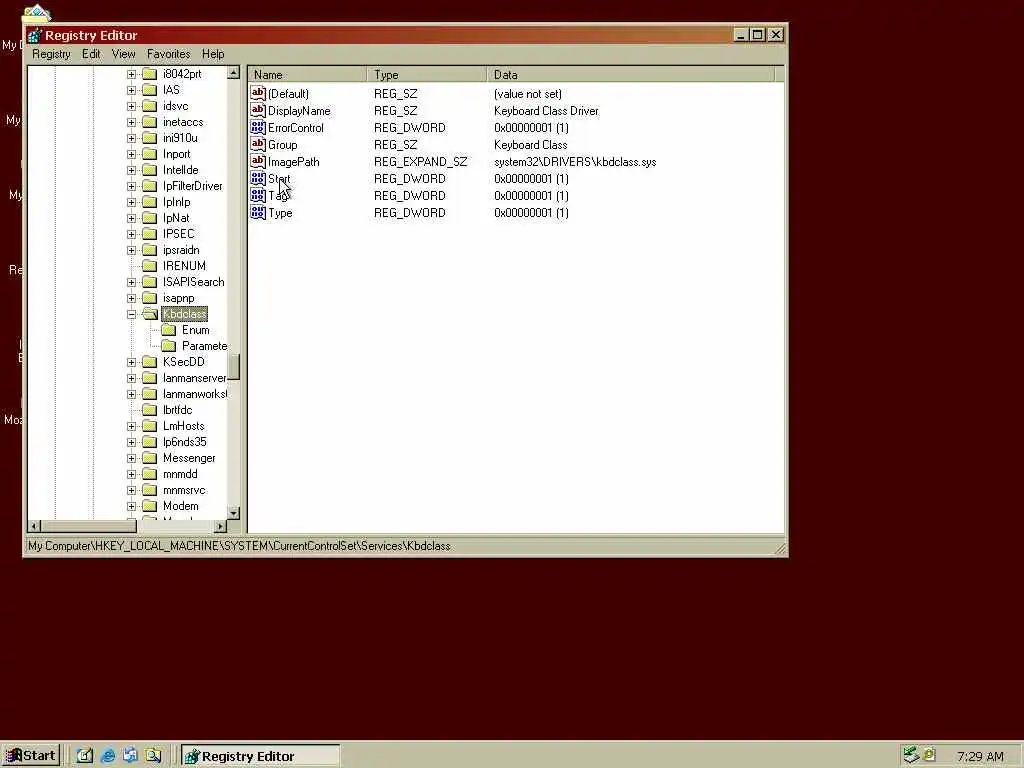Image resolution: width=1024 pixels, height=768 pixels.
Task: Select the DisplayName value icon
Action: pos(258,110)
